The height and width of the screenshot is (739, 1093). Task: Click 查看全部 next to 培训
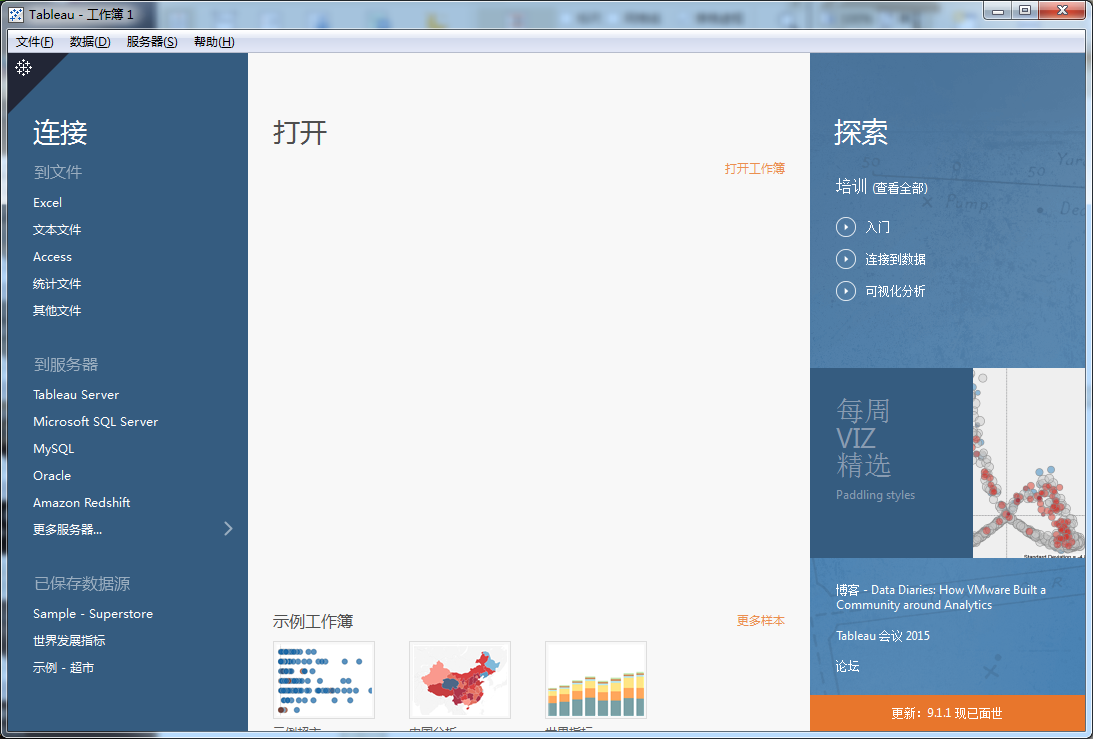click(900, 188)
